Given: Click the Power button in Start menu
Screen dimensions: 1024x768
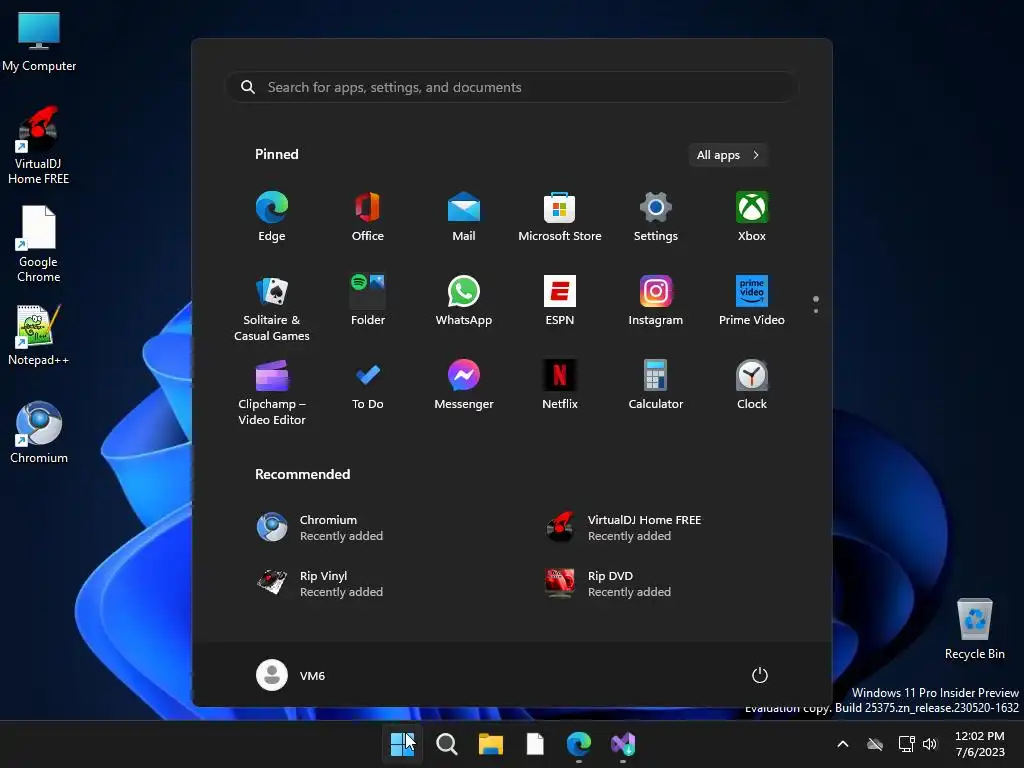Looking at the screenshot, I should [x=760, y=675].
